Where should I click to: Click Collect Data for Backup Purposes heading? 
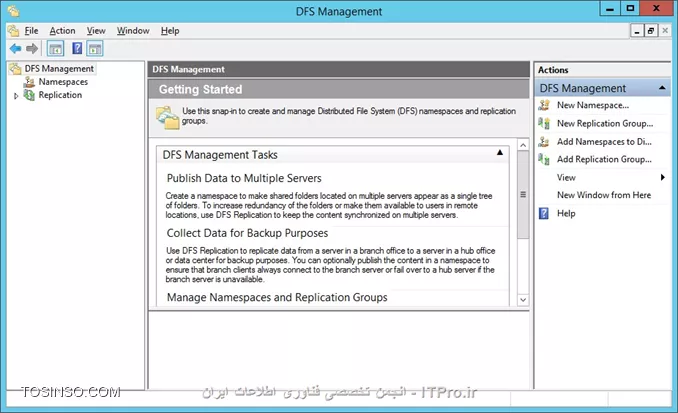click(247, 233)
